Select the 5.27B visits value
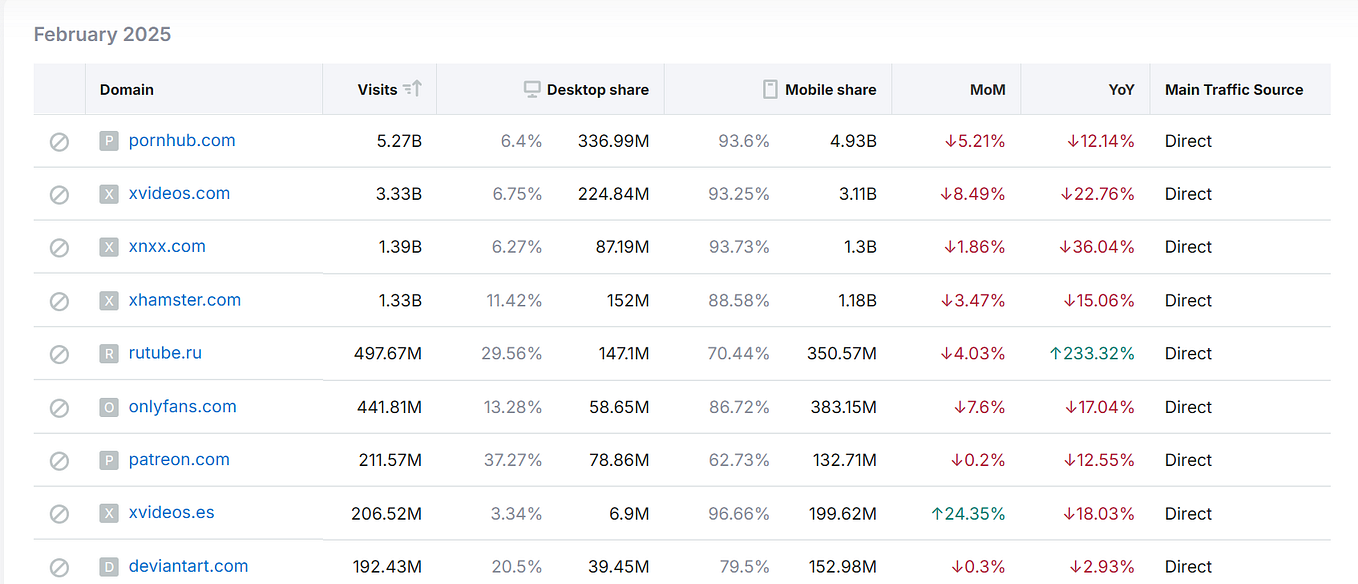This screenshot has height=584, width=1358. point(399,141)
